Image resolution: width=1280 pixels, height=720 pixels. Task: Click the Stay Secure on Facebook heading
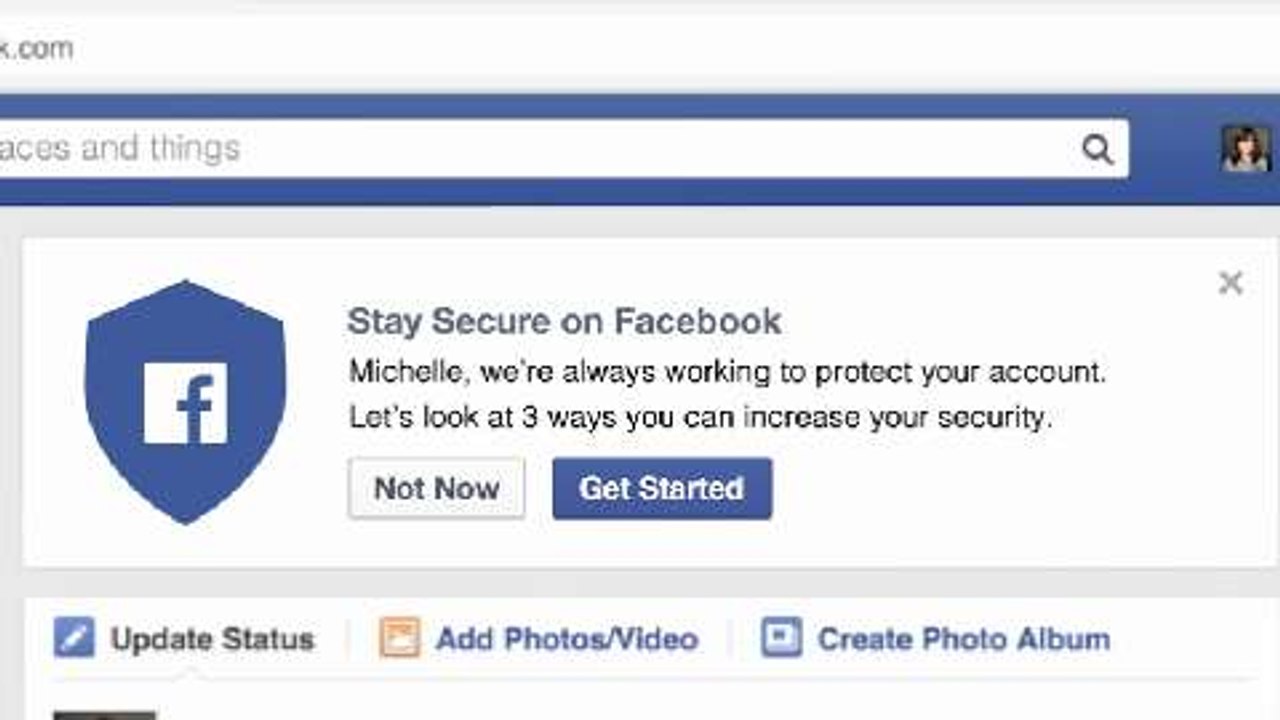click(x=564, y=321)
